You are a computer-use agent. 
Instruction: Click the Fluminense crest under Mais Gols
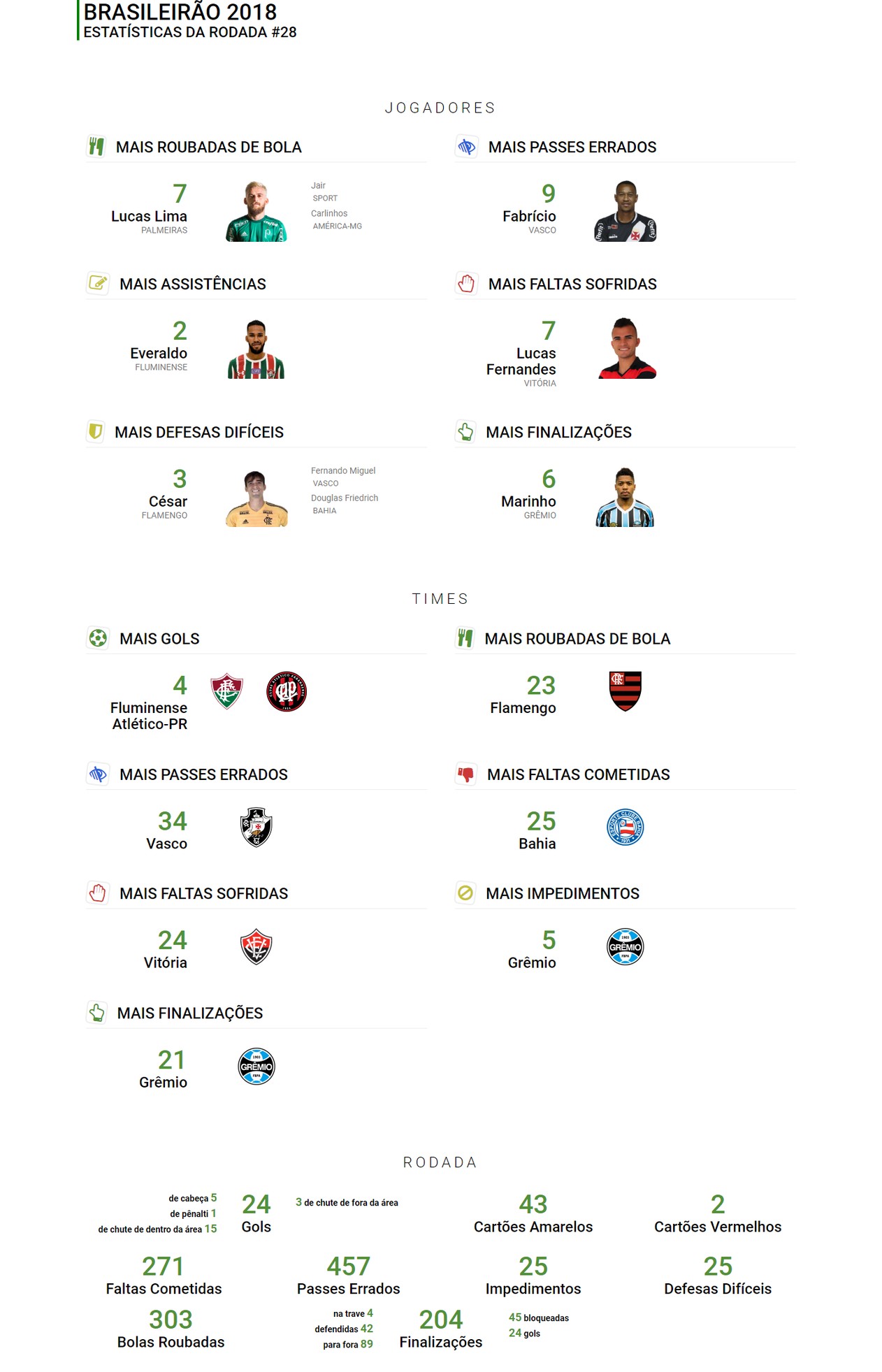coord(226,691)
